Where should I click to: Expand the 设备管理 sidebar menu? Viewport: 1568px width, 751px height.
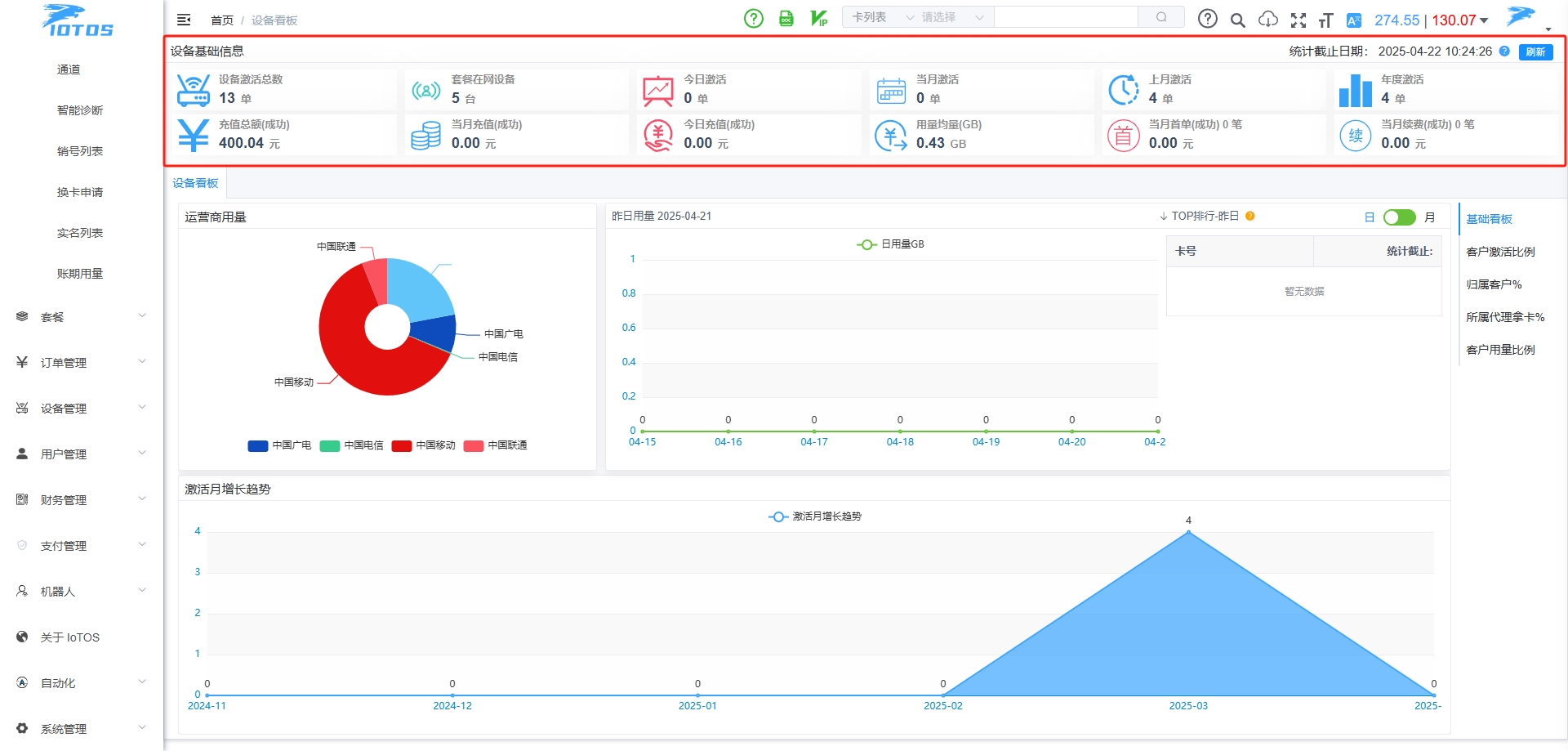click(x=82, y=408)
